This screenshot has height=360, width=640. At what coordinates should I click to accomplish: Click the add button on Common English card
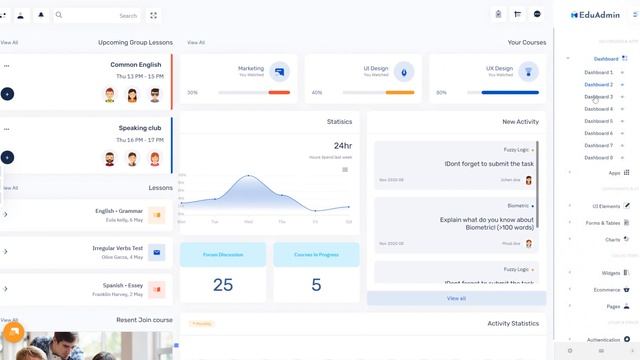pos(7,94)
